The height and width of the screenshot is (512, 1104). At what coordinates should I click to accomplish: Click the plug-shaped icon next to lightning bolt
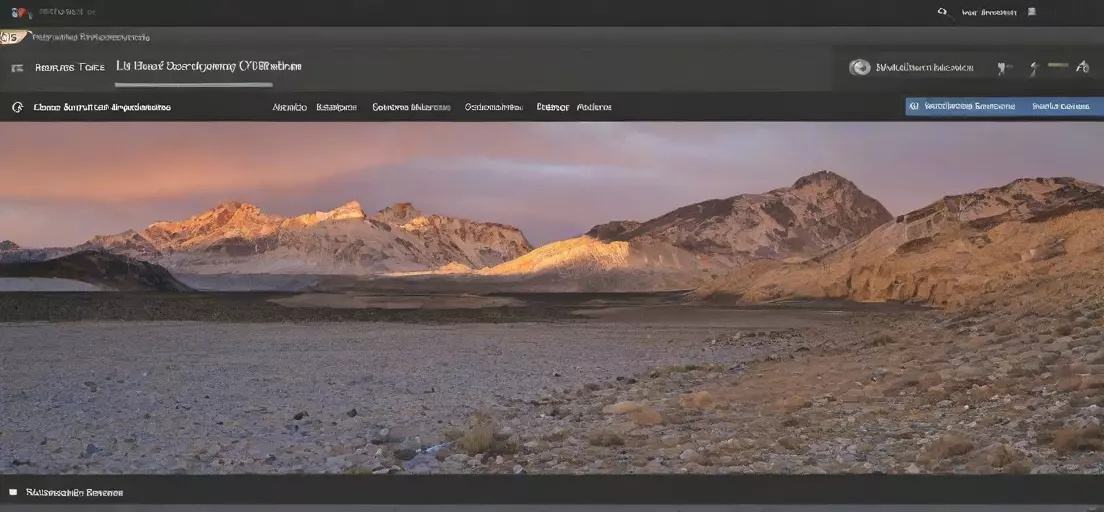(1004, 68)
